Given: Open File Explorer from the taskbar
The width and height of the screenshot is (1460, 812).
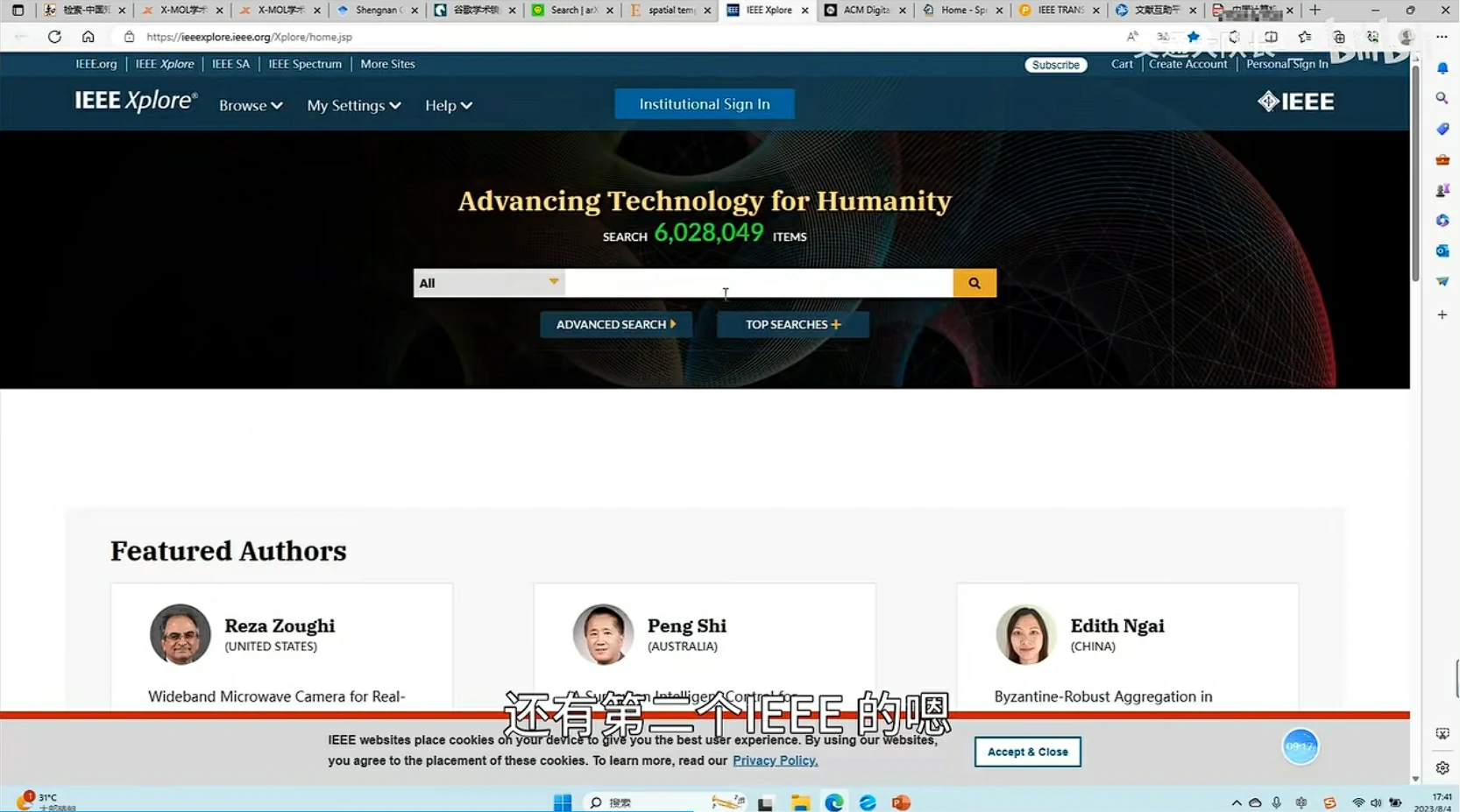Looking at the screenshot, I should 799,802.
